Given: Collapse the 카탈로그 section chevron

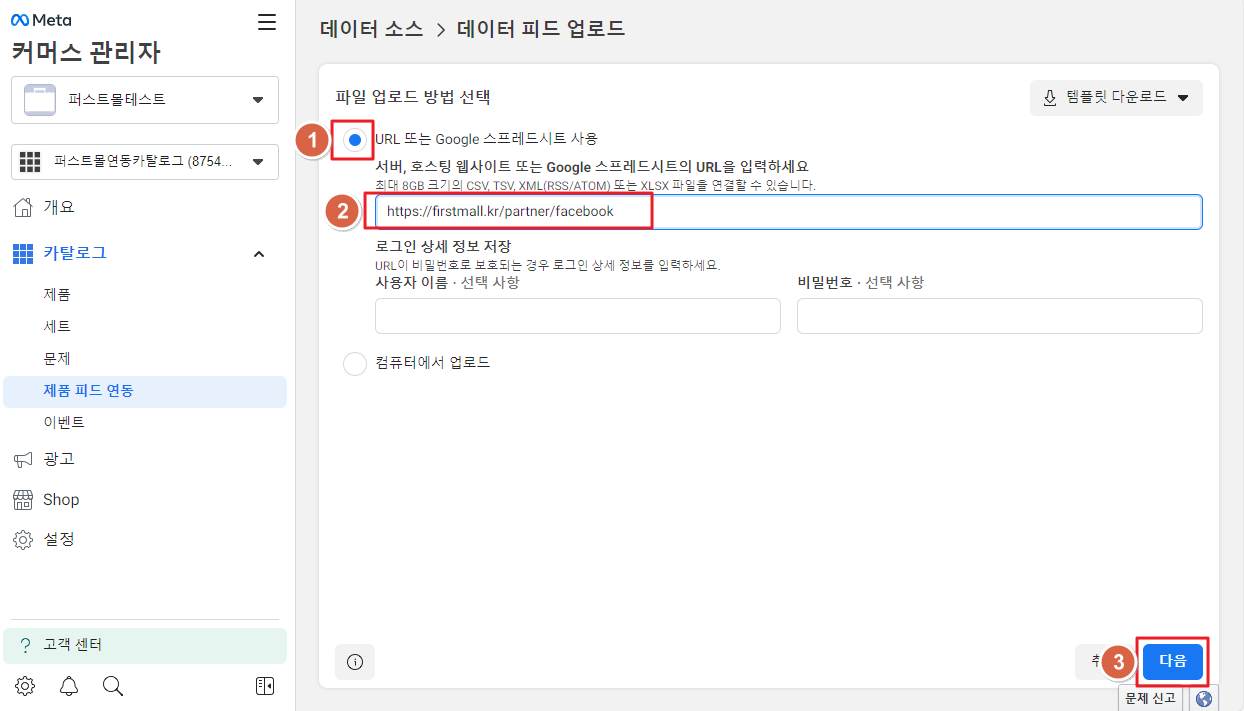Looking at the screenshot, I should [259, 254].
